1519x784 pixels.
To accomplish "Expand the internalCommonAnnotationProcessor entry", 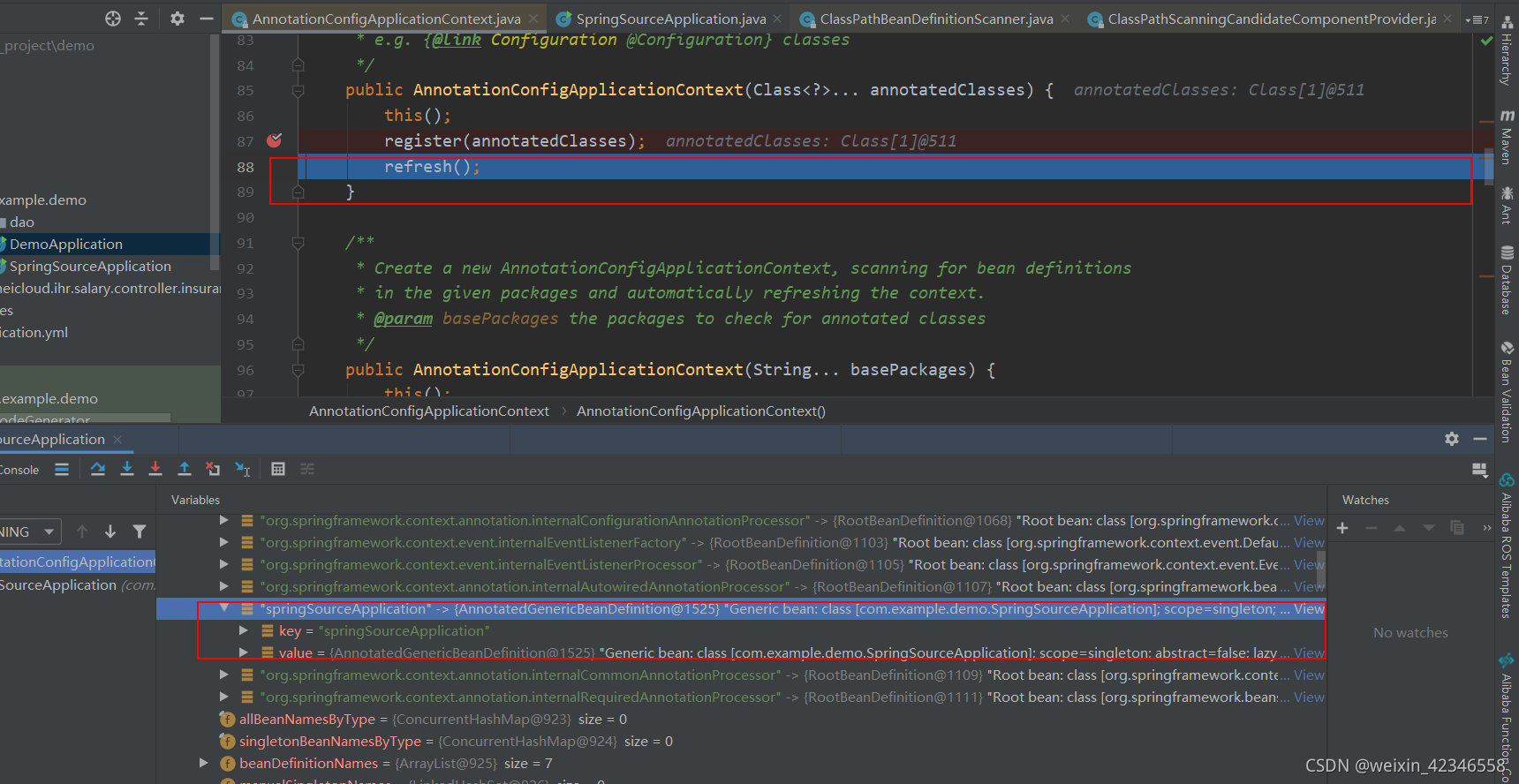I will pos(224,675).
